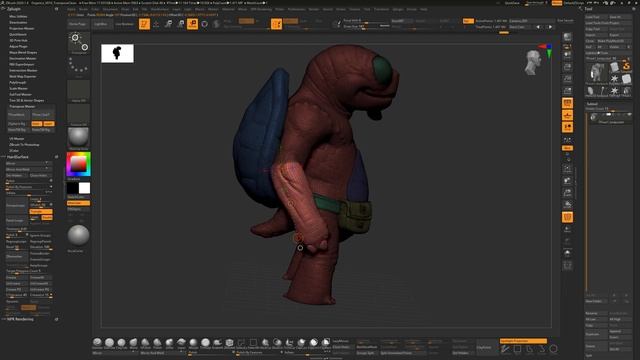Click the Xpose icon
Image resolution: width=640 pixels, height=360 pixels.
tap(567, 266)
